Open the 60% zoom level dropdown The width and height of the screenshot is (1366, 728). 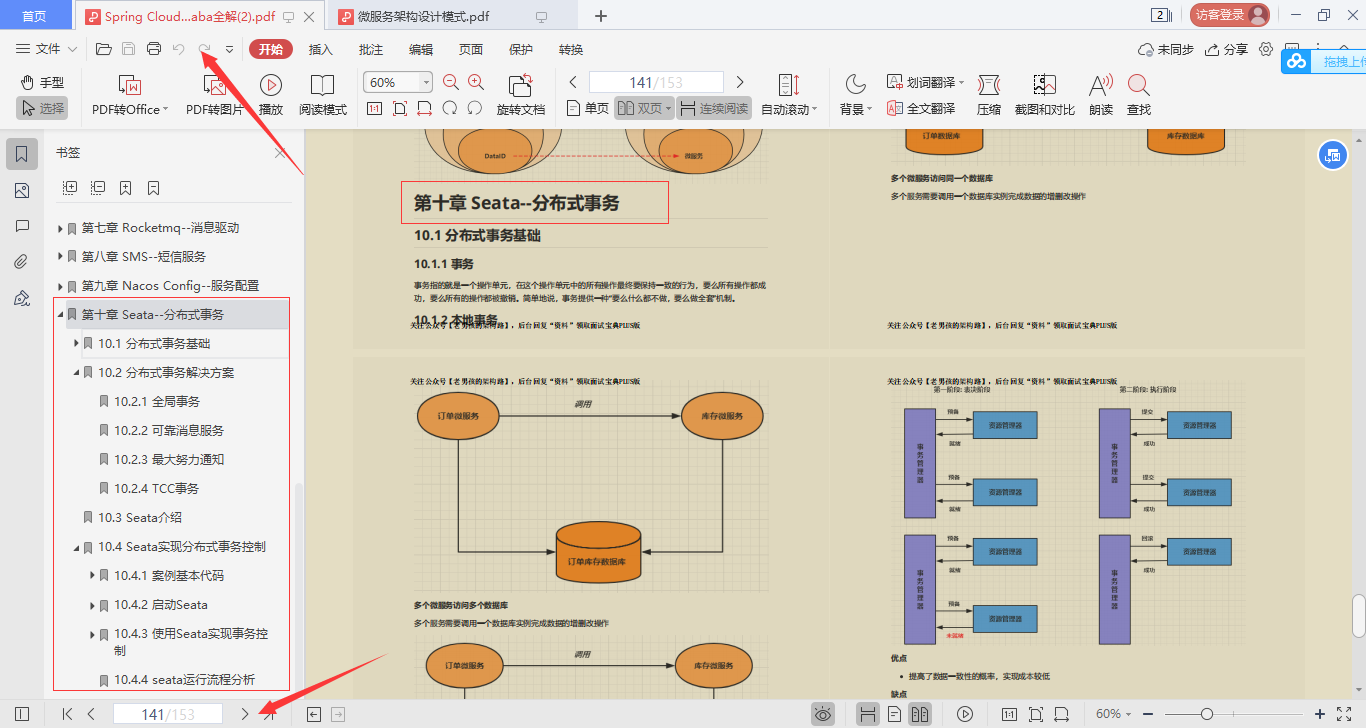[x=397, y=82]
